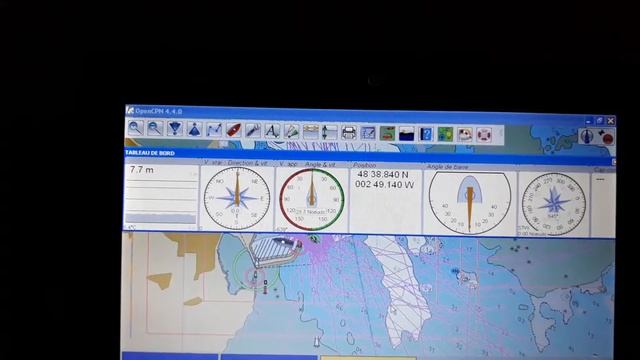This screenshot has width=640, height=360.
Task: Click the Zoom In magnifier tool
Action: point(135,128)
